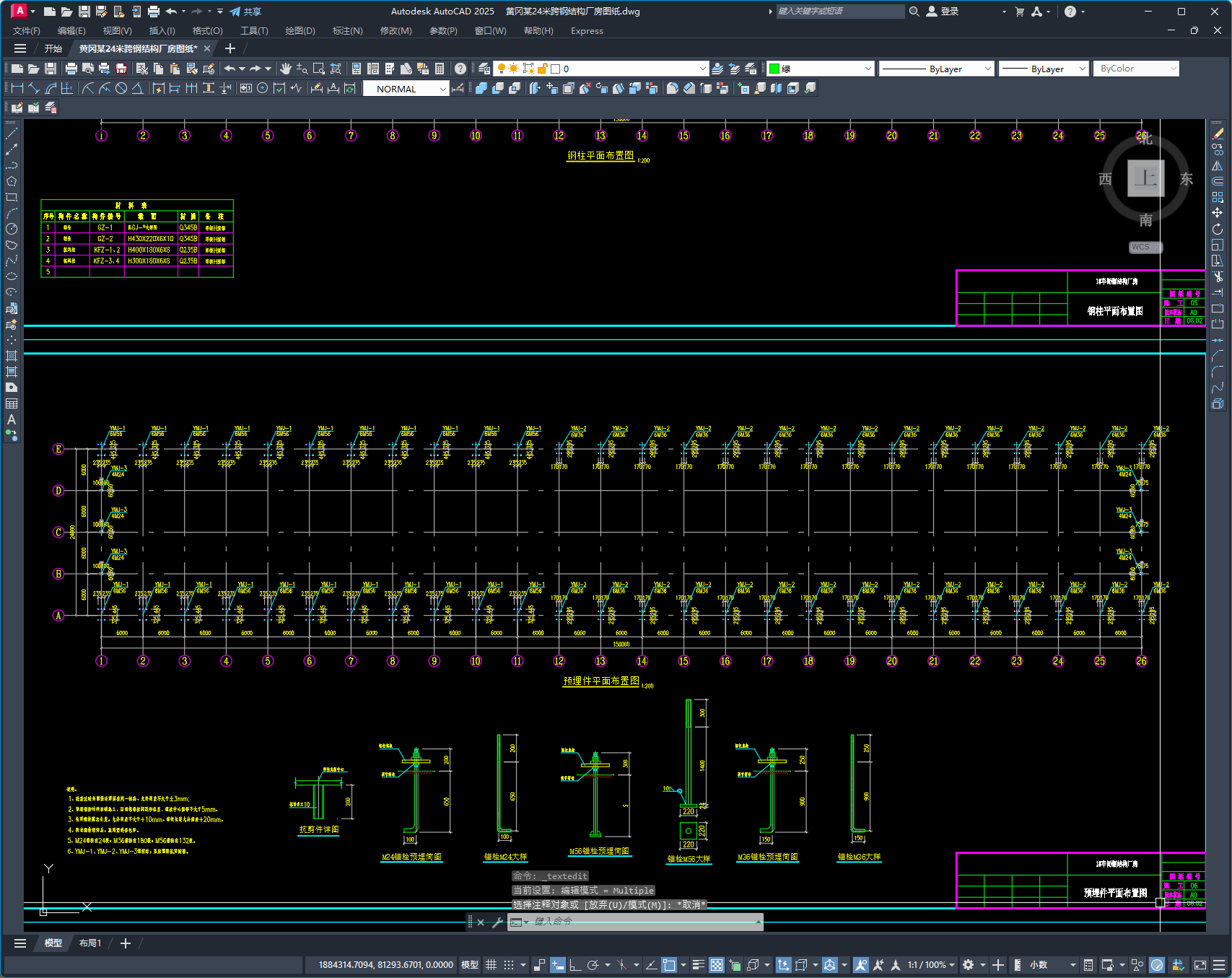
Task: Open the Quick Calculator icon
Action: coord(440,69)
